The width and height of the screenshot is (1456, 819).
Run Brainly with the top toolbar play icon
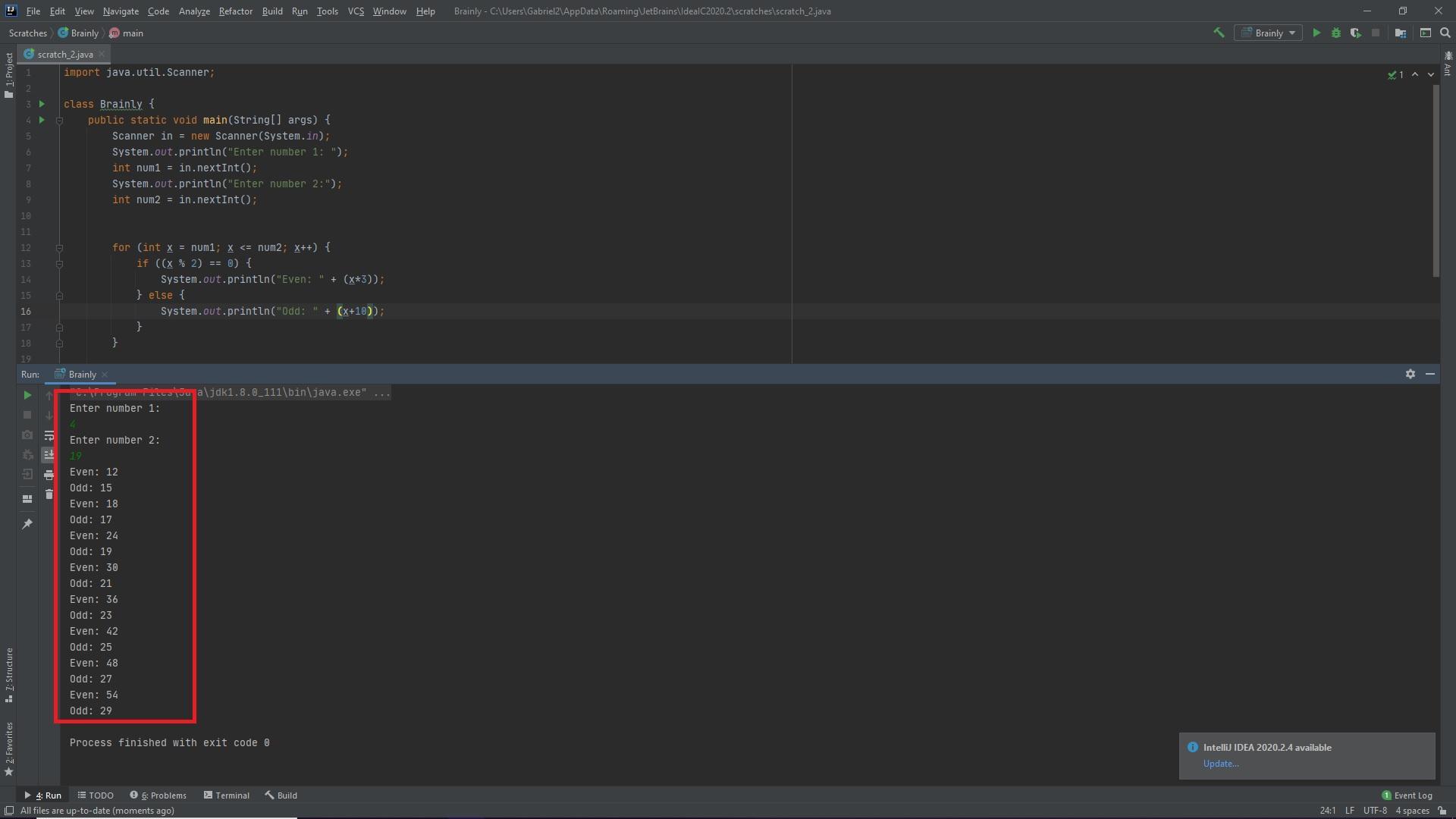1316,33
